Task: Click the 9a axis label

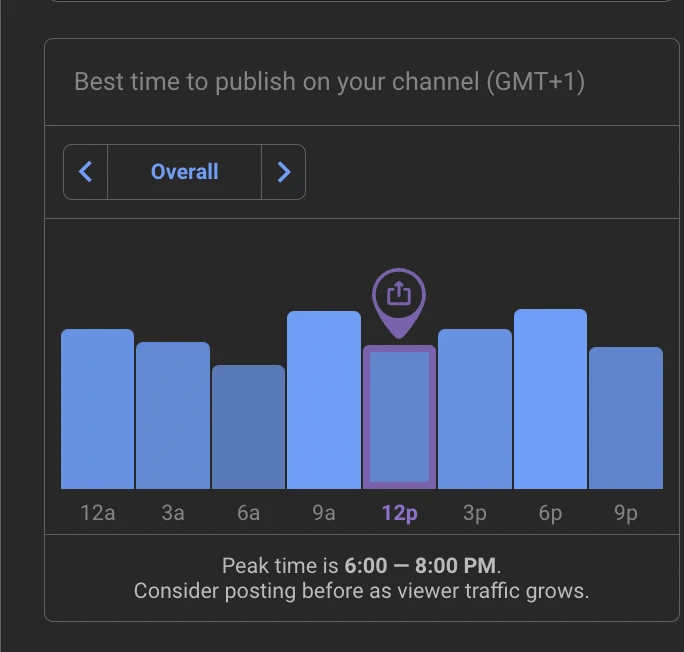Action: 324,513
